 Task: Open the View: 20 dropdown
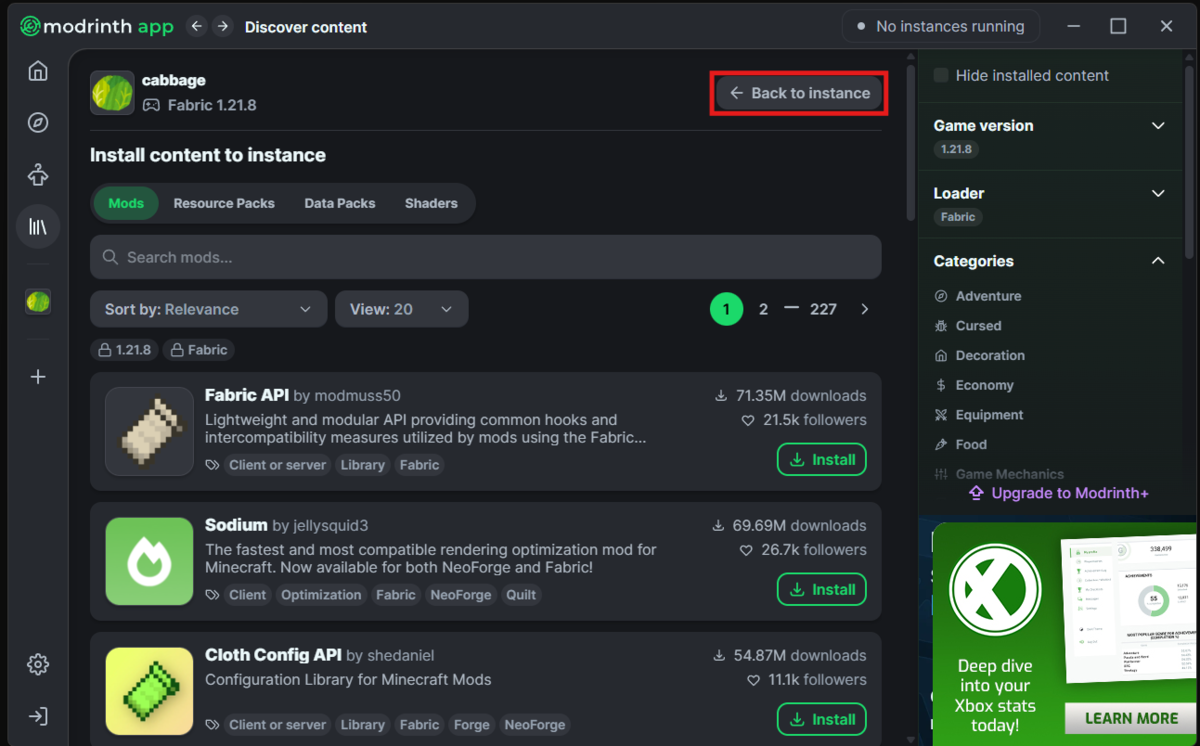click(401, 309)
